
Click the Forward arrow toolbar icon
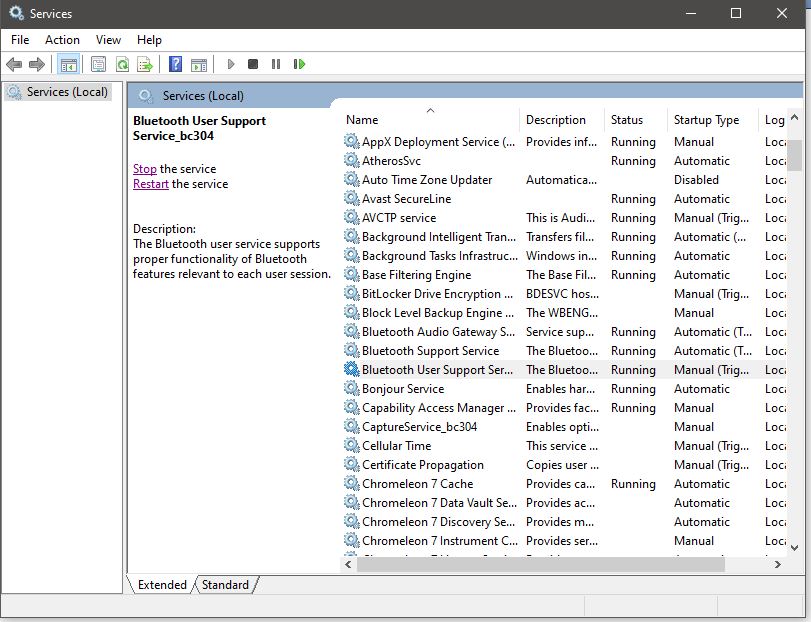point(37,64)
